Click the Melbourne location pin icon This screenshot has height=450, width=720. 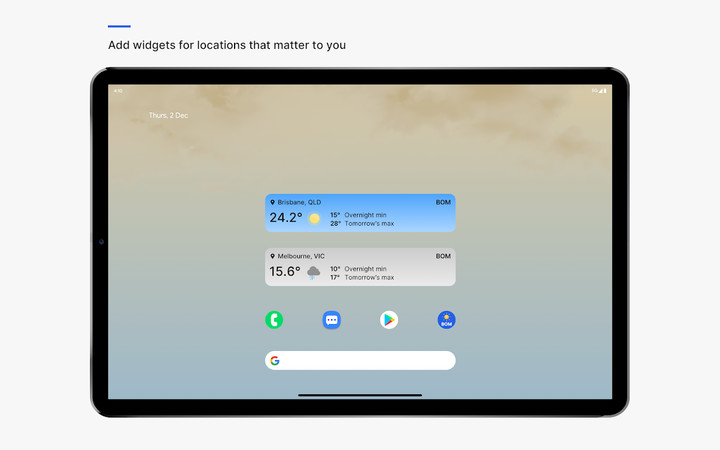272,256
